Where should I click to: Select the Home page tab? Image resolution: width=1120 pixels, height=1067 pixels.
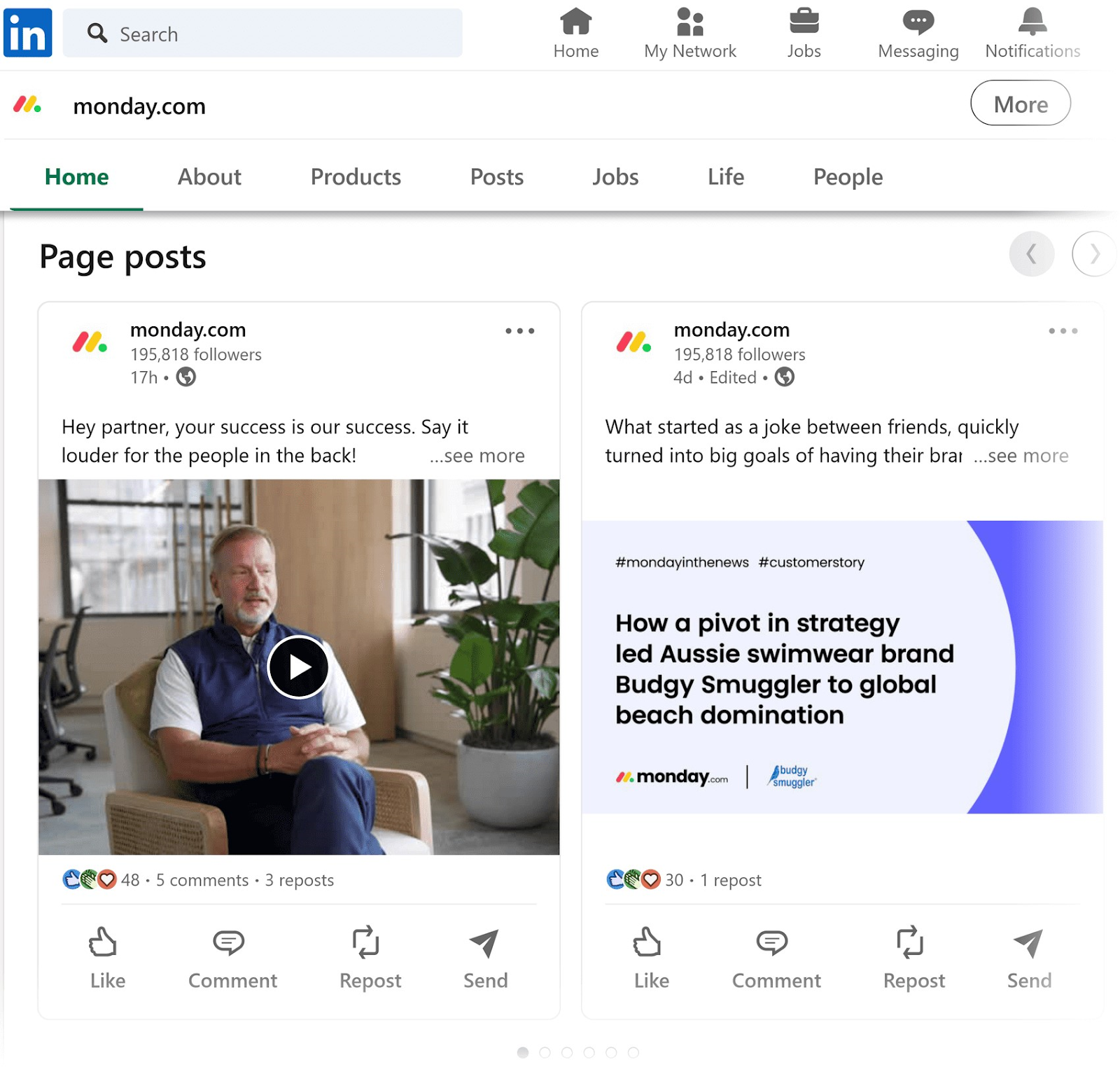tap(76, 177)
